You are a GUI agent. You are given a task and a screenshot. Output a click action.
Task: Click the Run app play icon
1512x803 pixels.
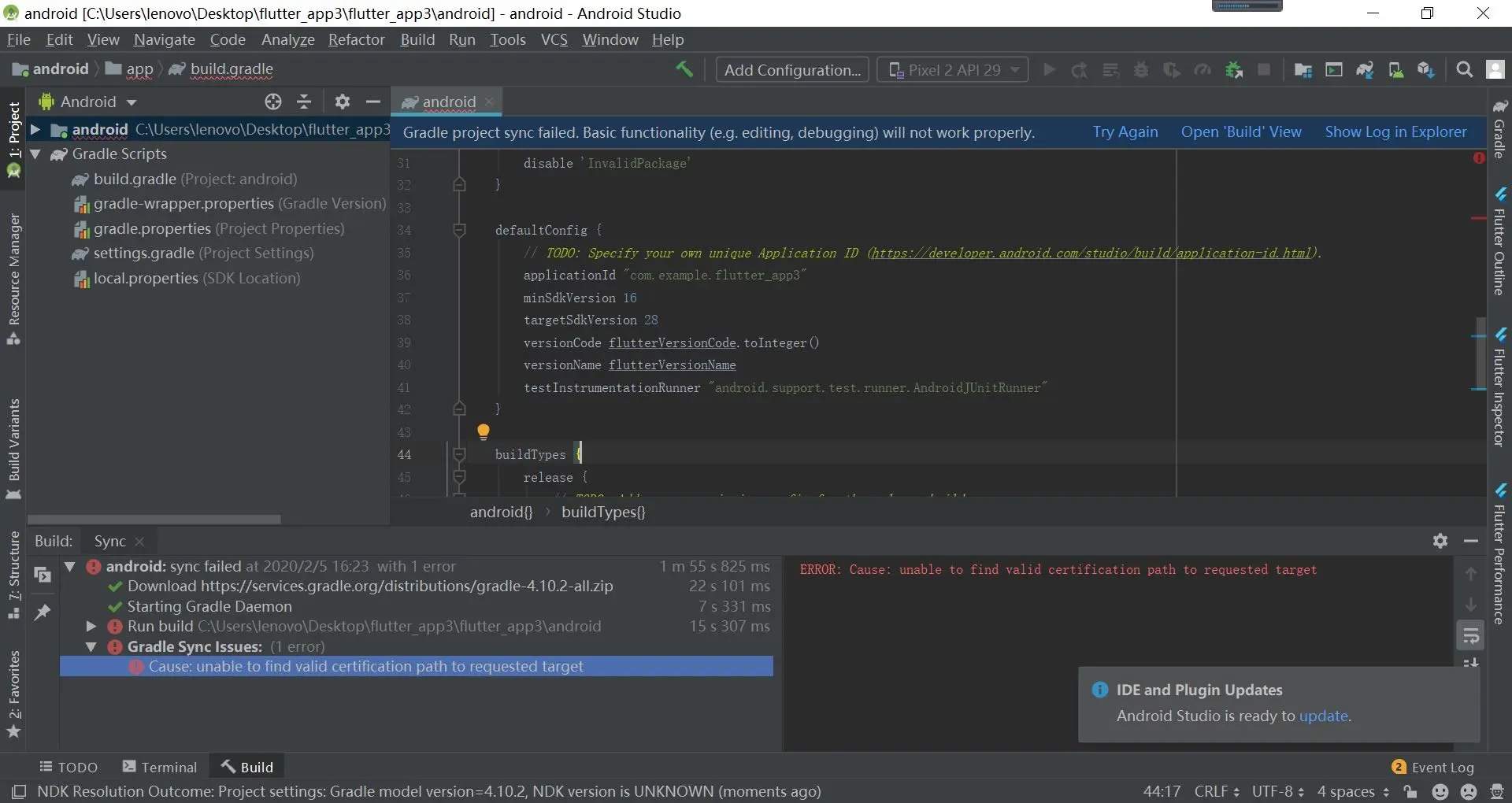1049,70
